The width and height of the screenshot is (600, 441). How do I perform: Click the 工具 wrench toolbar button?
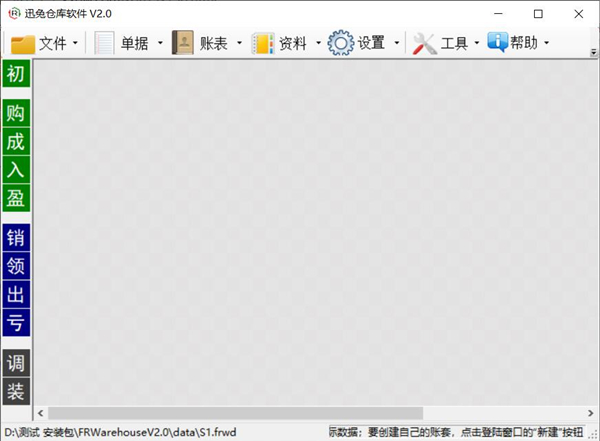click(x=446, y=43)
